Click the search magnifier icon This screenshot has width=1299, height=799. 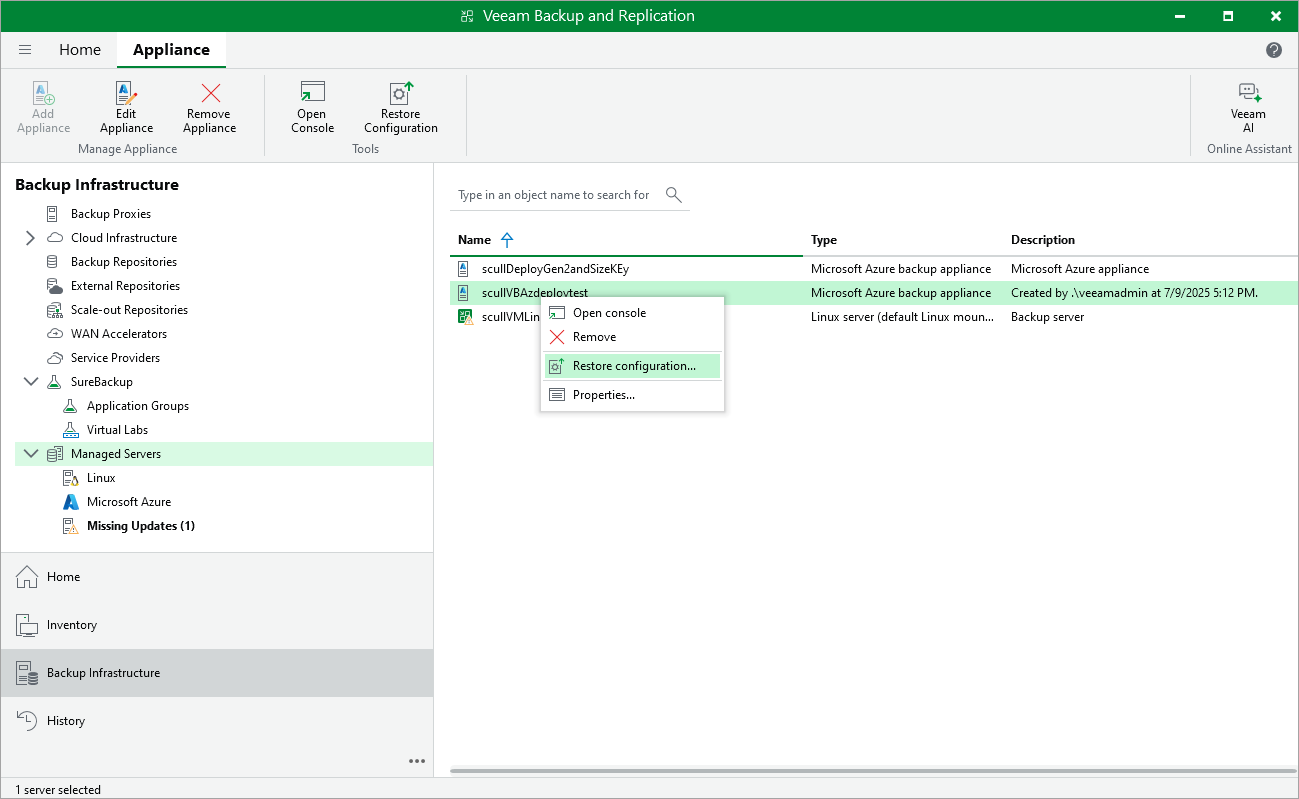coord(673,194)
